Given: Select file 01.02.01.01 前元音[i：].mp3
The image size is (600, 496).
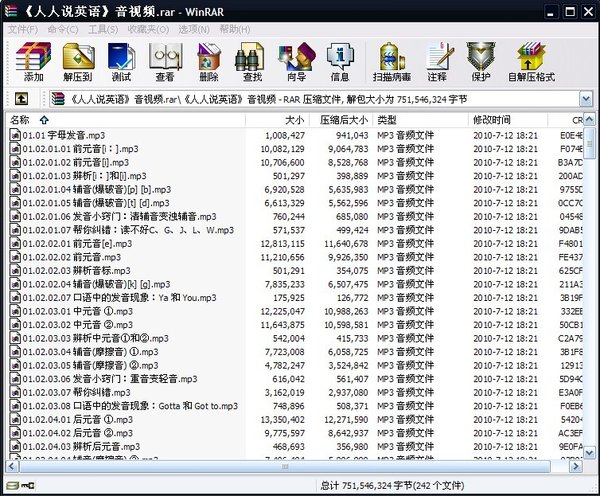Looking at the screenshot, I should pos(80,149).
